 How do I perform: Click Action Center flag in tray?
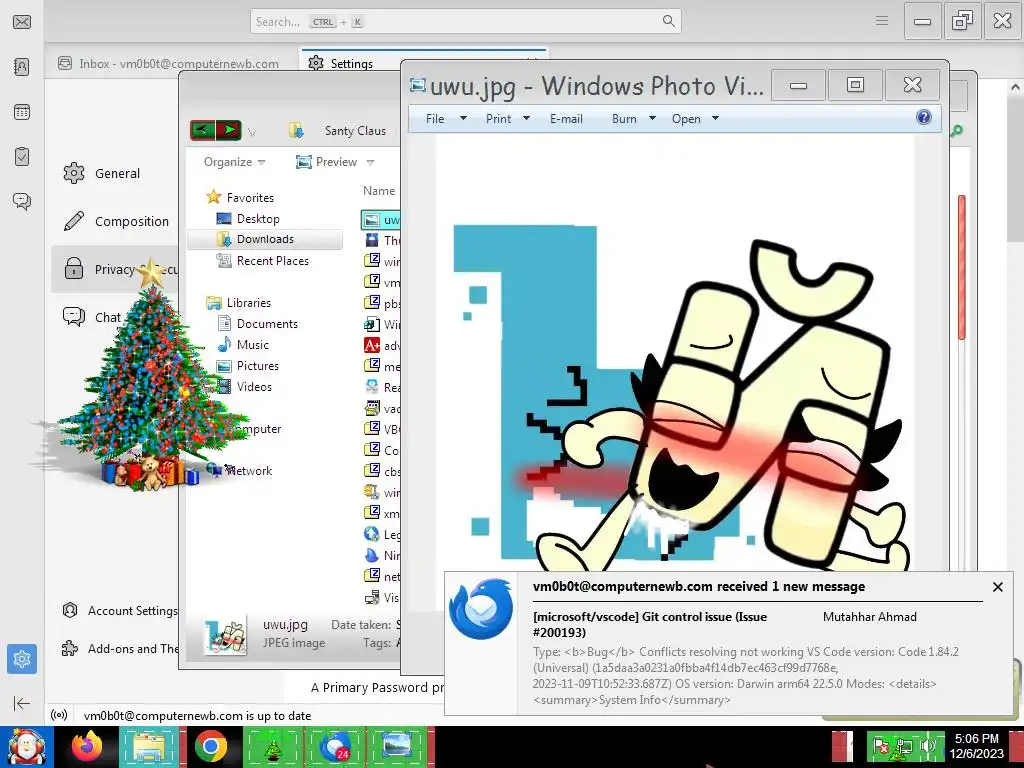point(881,746)
